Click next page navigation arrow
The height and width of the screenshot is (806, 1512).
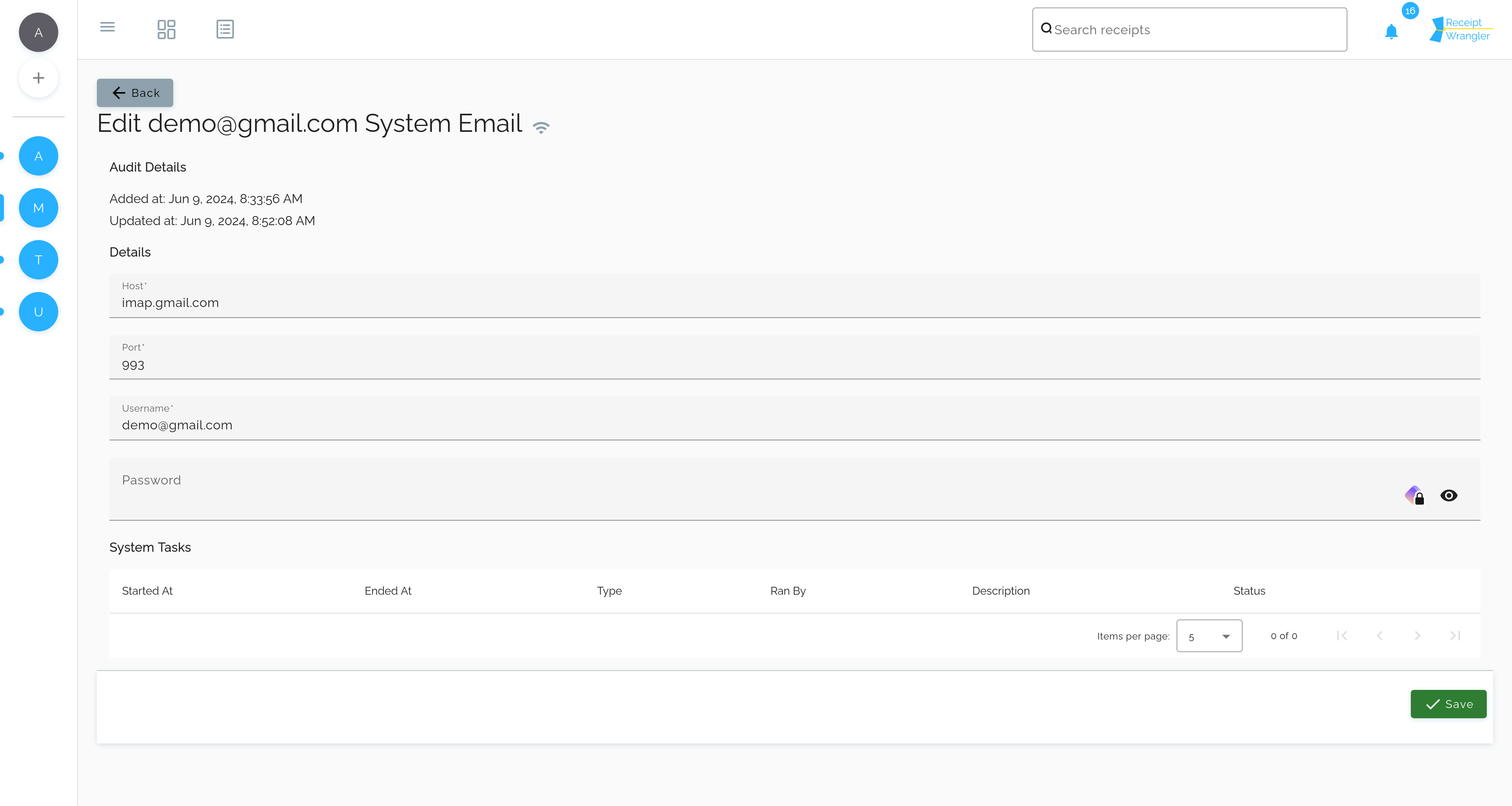[x=1418, y=635]
